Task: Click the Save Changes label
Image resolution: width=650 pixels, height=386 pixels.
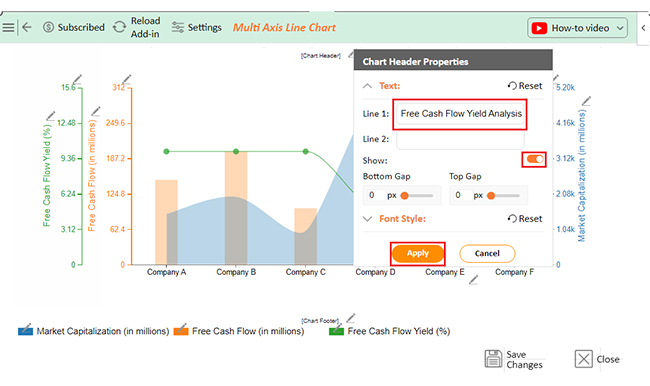Action: (524, 359)
